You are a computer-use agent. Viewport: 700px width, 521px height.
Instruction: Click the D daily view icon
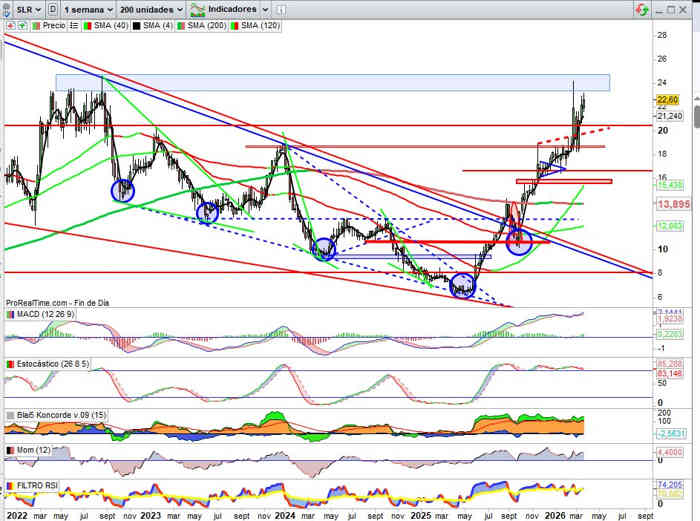pyautogui.click(x=51, y=7)
